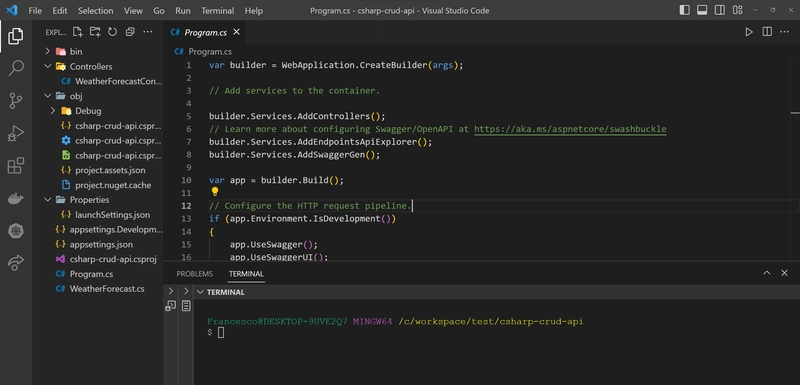The height and width of the screenshot is (385, 800).
Task: Collapse the Properties folder
Action: point(47,199)
